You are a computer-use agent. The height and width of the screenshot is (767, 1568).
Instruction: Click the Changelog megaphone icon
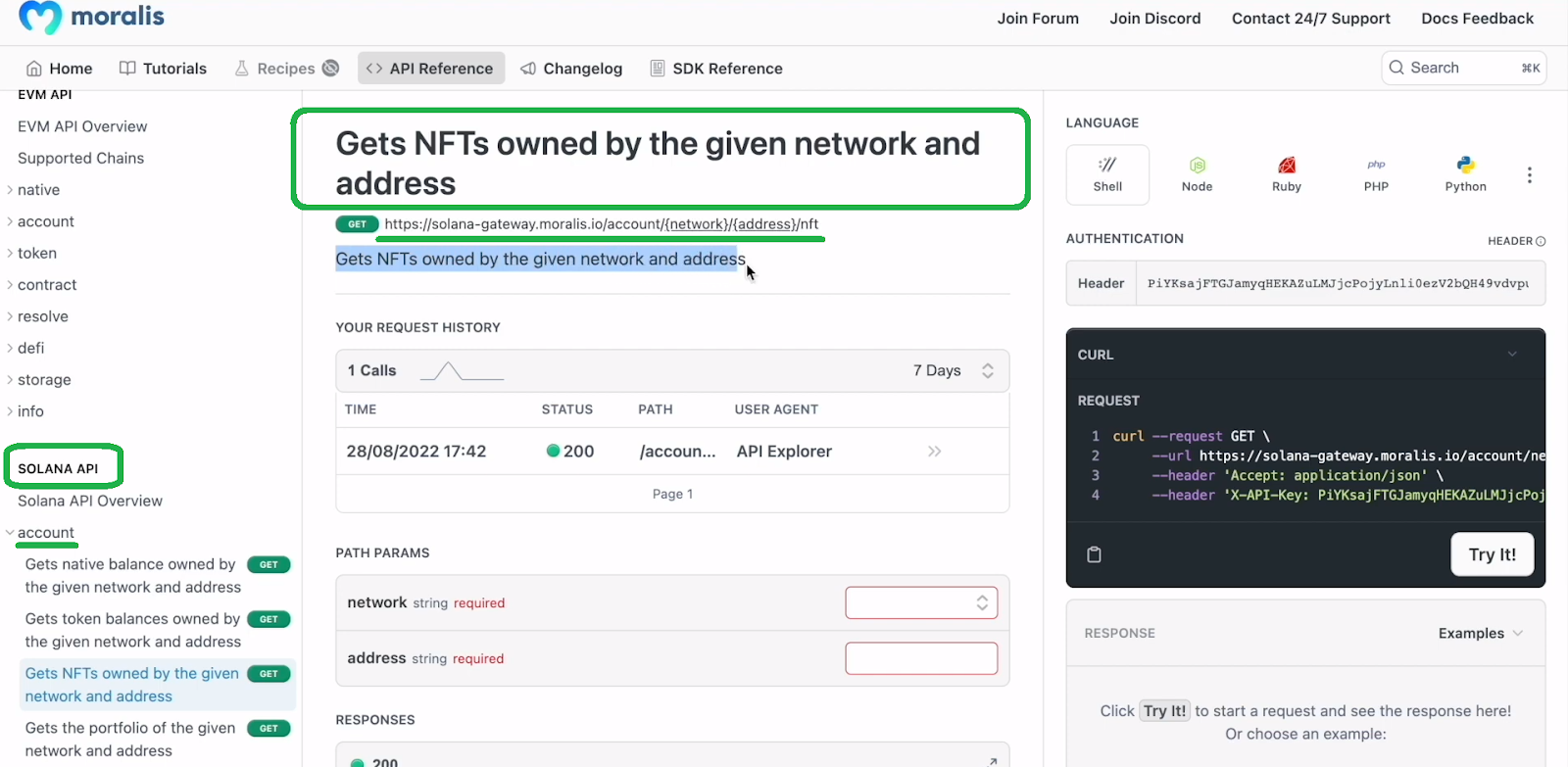[x=528, y=69]
